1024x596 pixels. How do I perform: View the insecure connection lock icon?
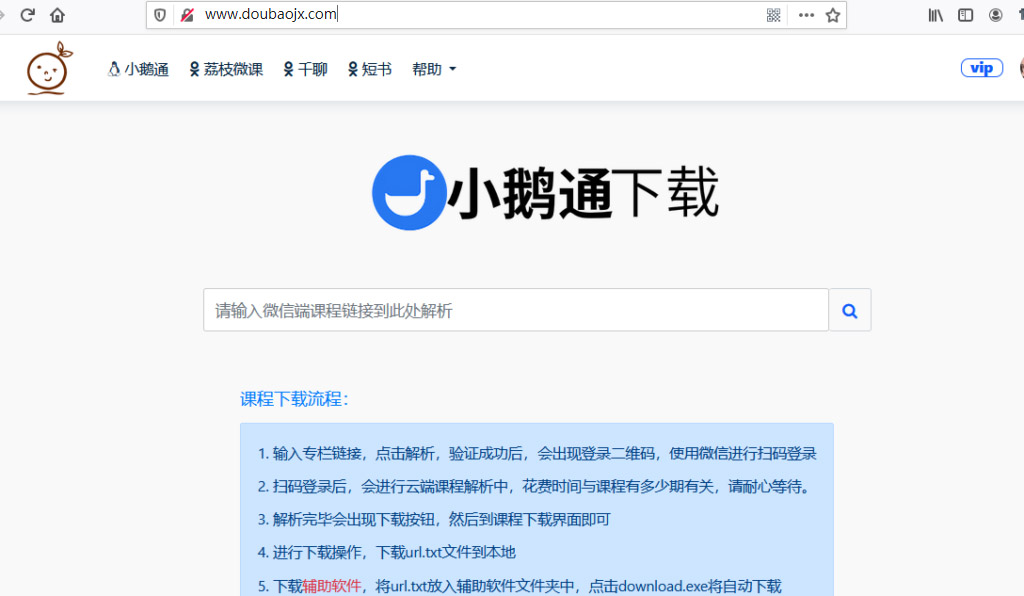(187, 15)
